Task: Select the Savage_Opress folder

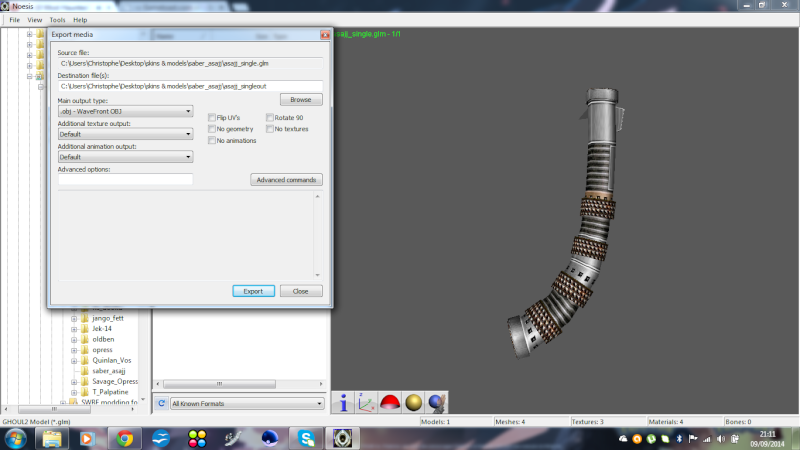Action: pyautogui.click(x=115, y=382)
